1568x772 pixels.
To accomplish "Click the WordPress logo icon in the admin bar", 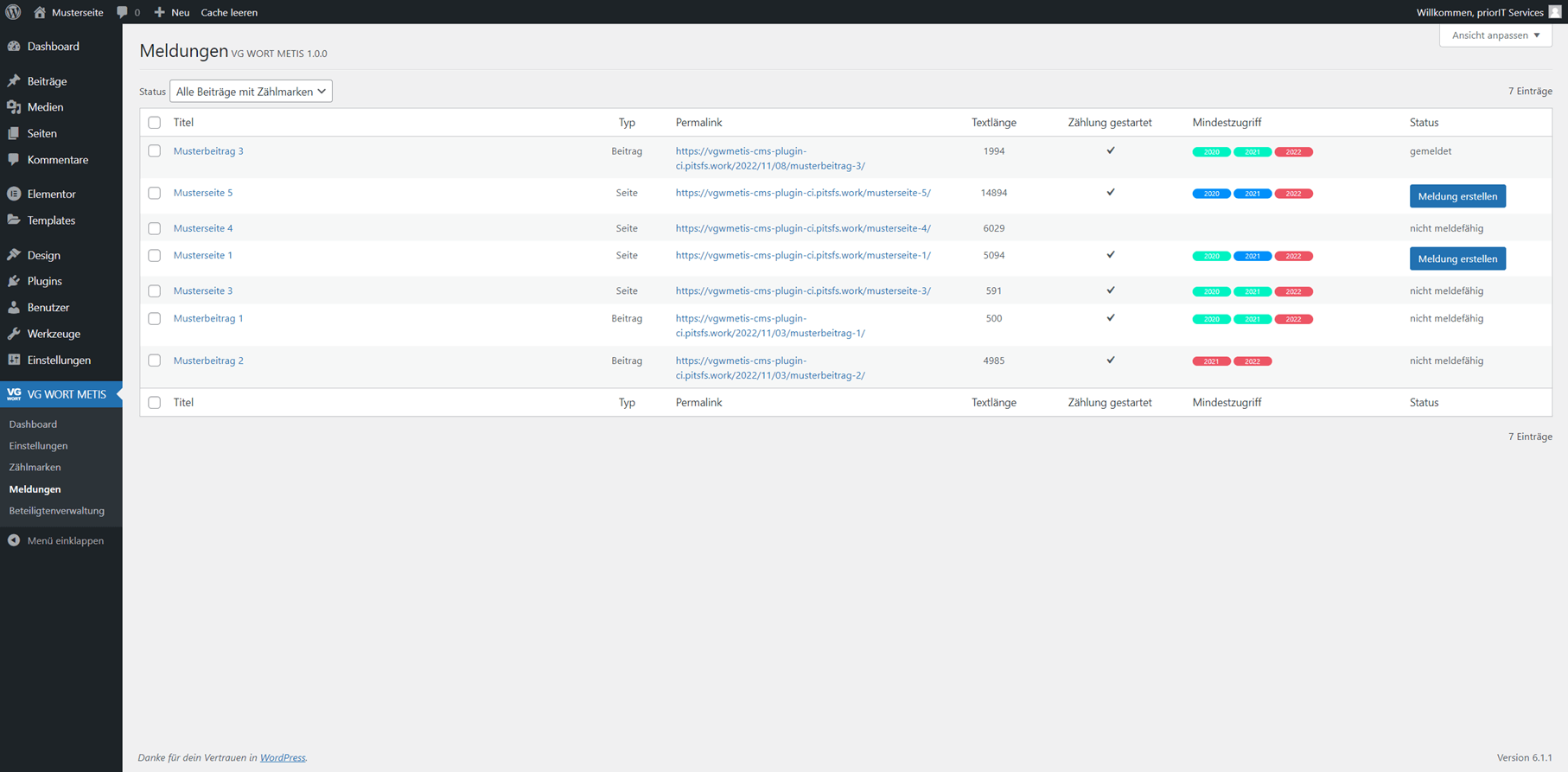I will 13,12.
